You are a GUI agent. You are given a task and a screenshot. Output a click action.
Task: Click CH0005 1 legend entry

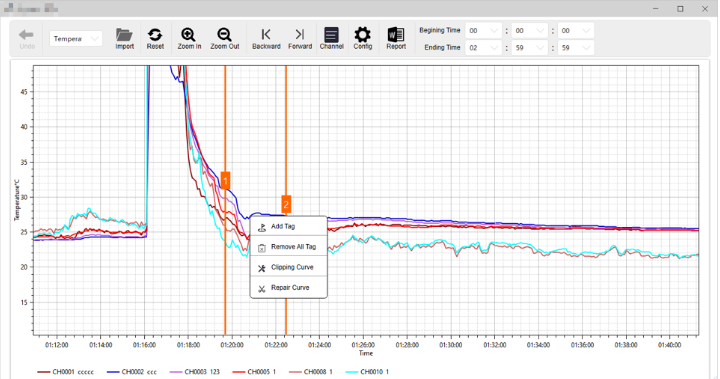pyautogui.click(x=254, y=372)
